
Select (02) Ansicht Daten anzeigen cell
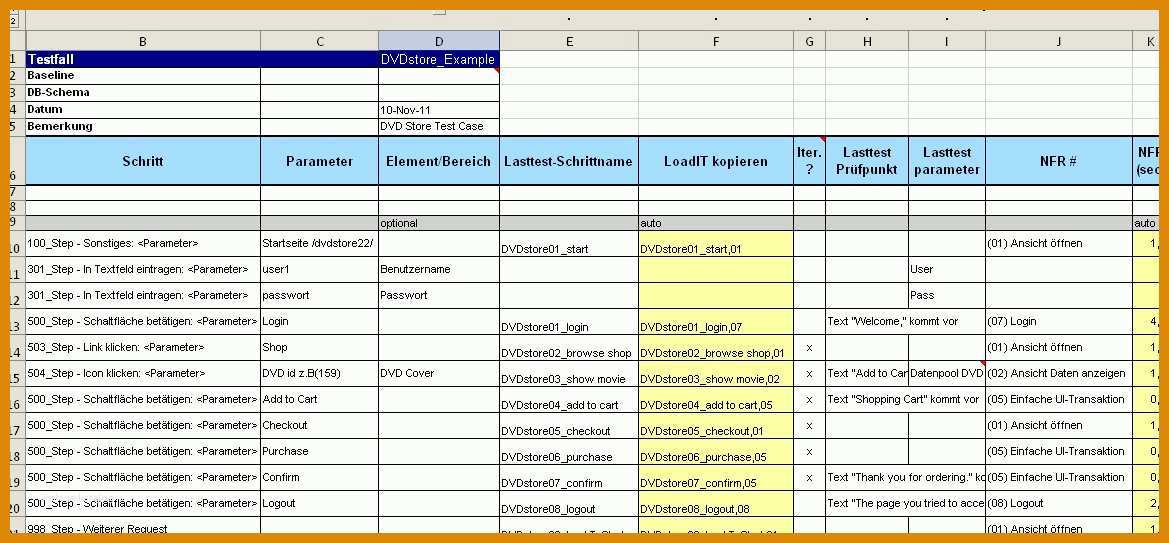[x=1059, y=374]
